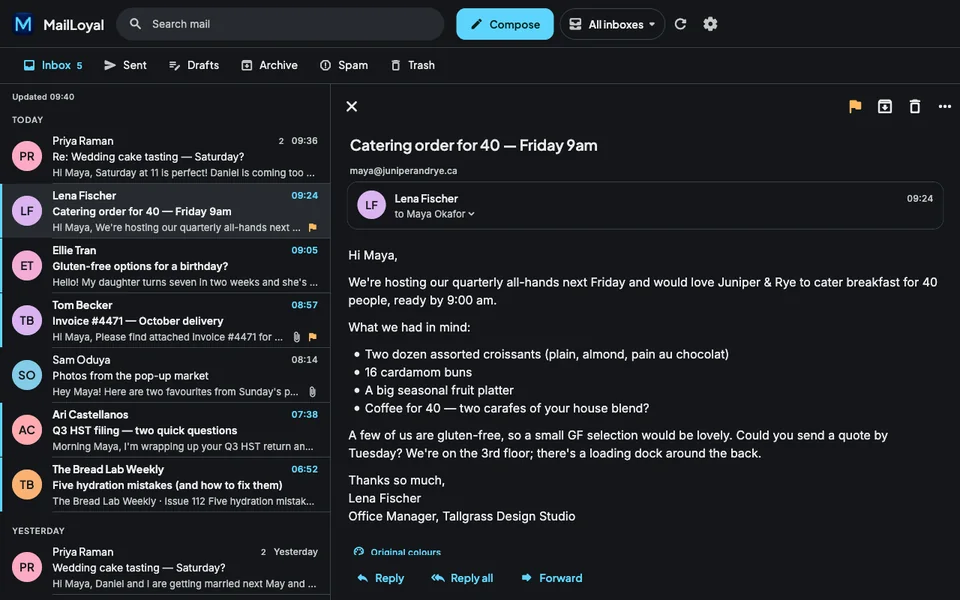The image size is (960, 600).
Task: Delete the open email with trash icon
Action: tap(915, 107)
